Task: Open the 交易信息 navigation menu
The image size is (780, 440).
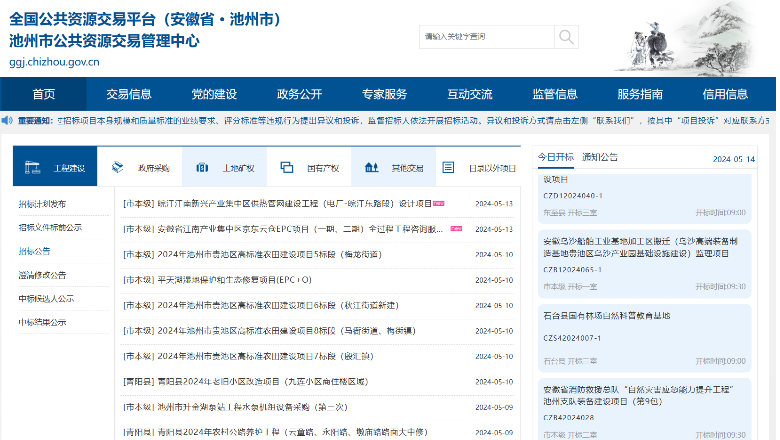Action: tap(129, 94)
